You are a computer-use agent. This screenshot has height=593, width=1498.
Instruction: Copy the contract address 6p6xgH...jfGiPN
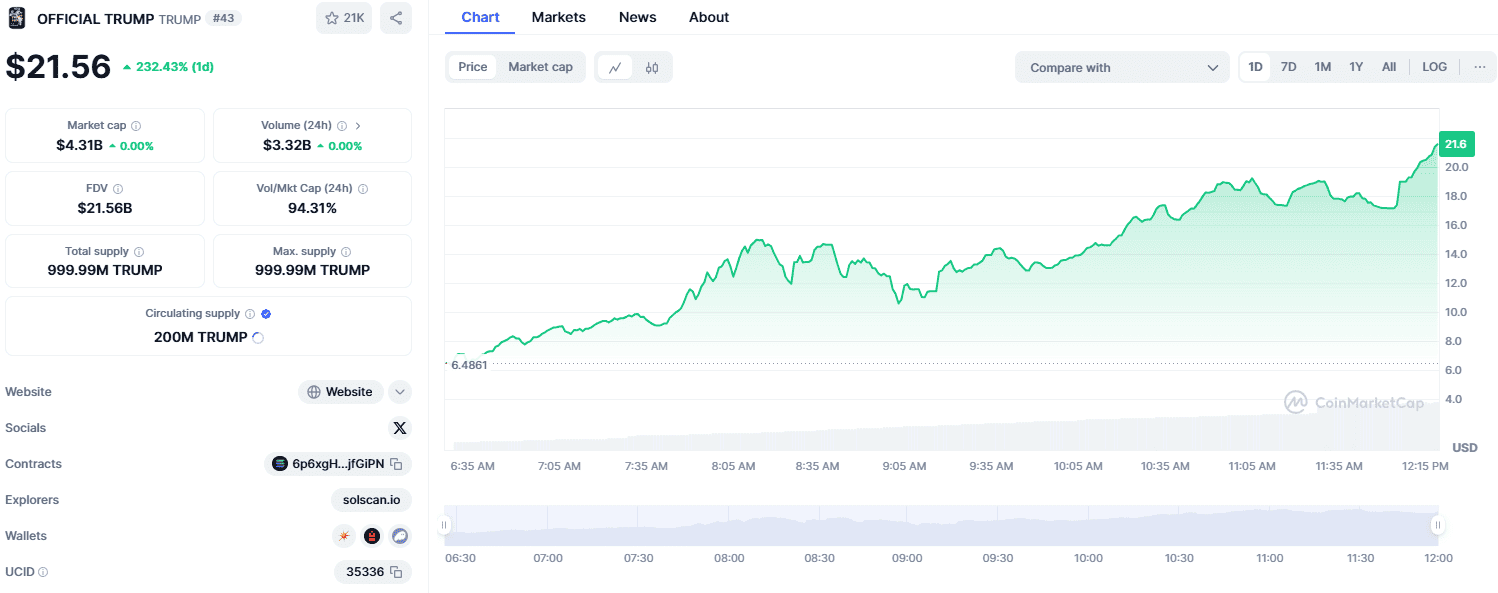click(396, 464)
